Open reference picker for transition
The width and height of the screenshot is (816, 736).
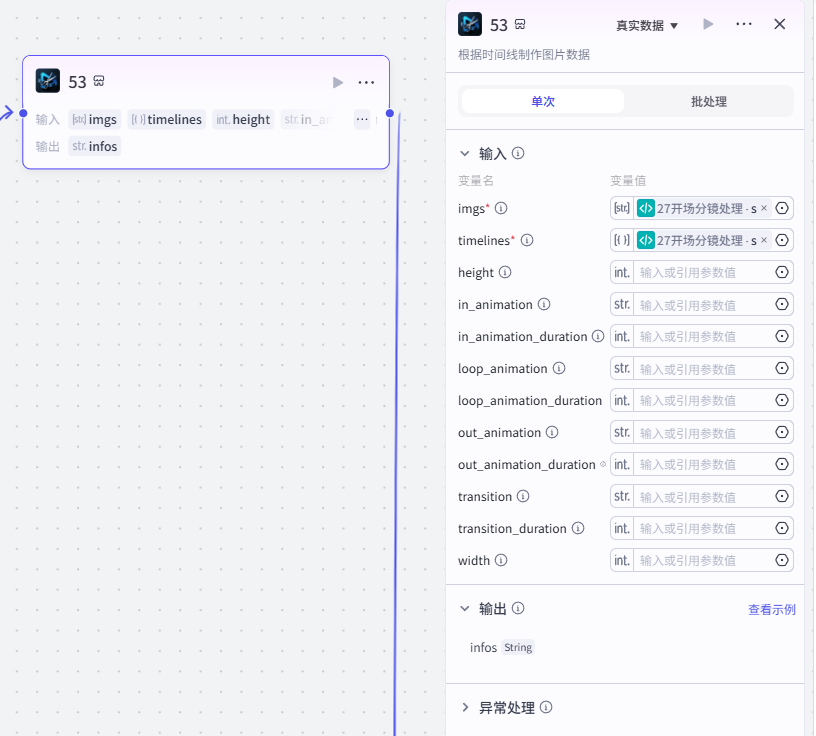click(x=782, y=496)
